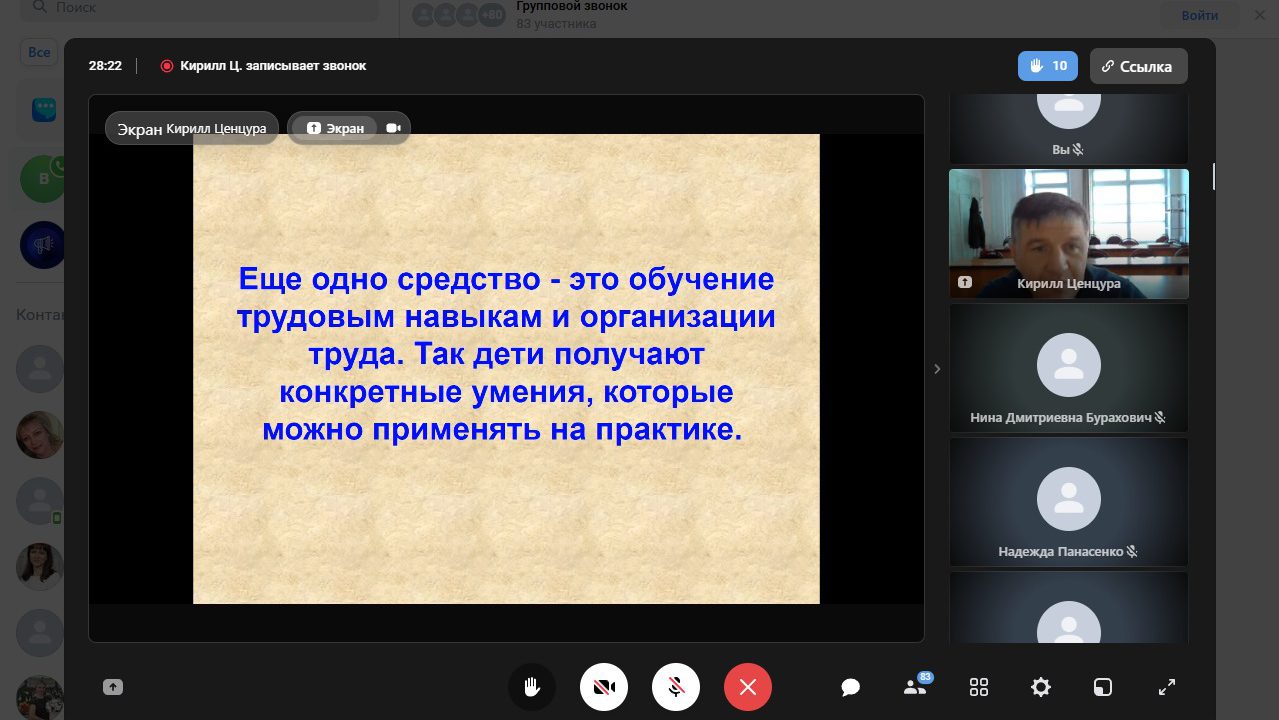Screen dimensions: 1279x720
Task: Show the 83 participants list
Action: [x=914, y=687]
